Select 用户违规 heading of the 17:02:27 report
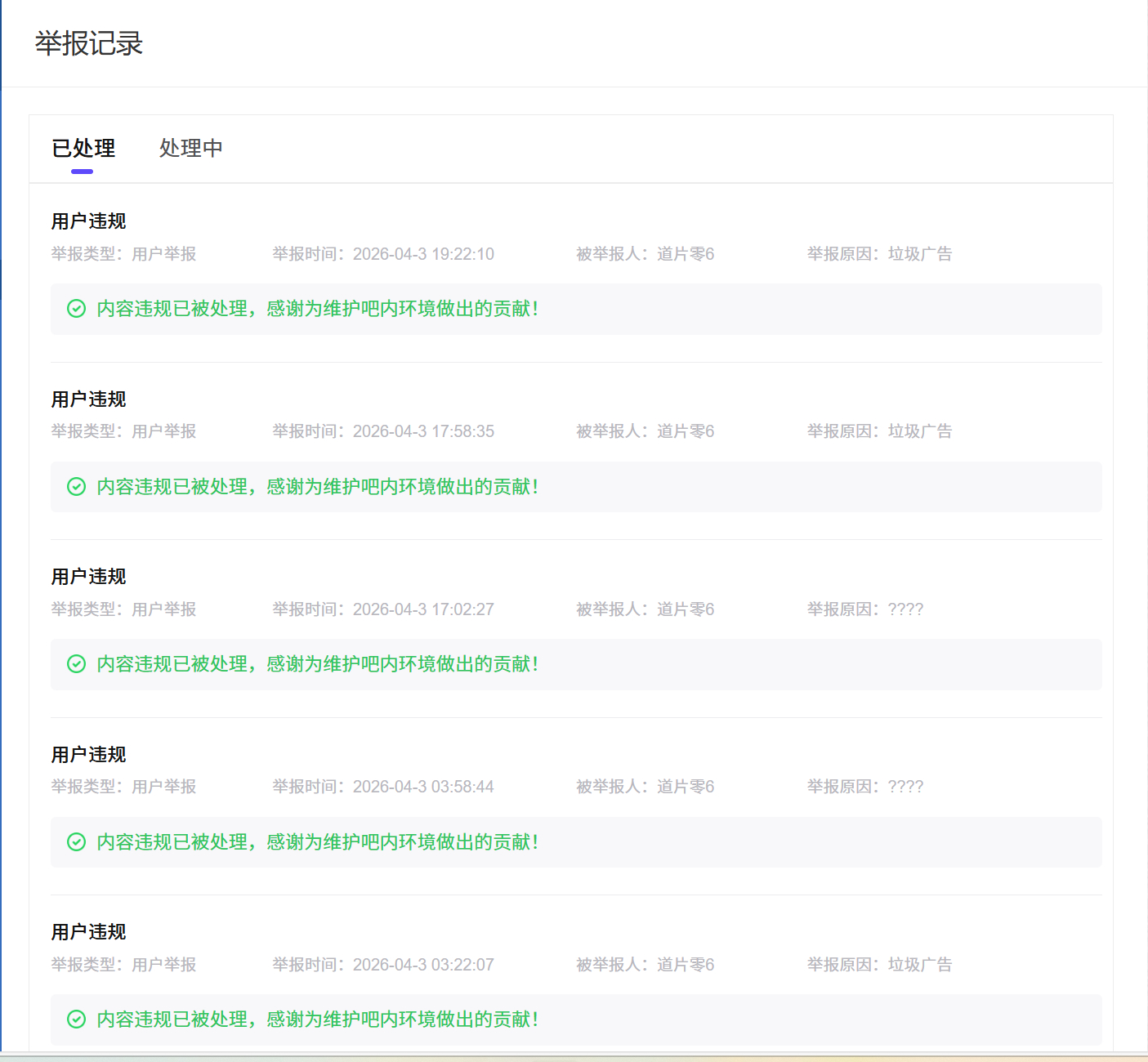The image size is (1148, 1062). 88,577
